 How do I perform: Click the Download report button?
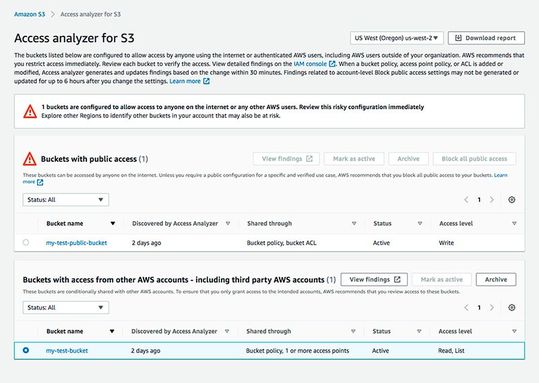pos(486,38)
